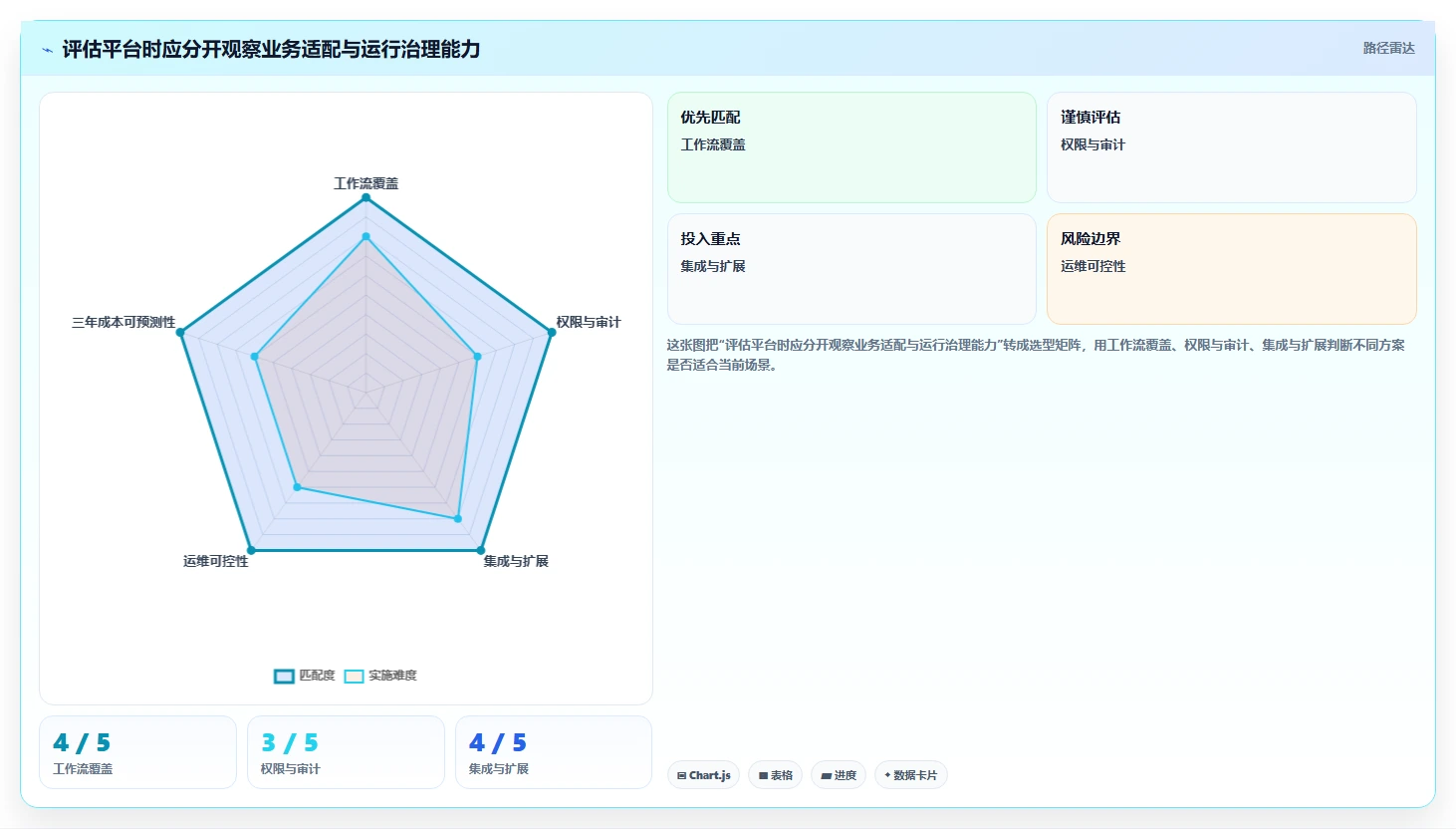Click the outer 匹配度 point on 权限与审计 axis

552,332
